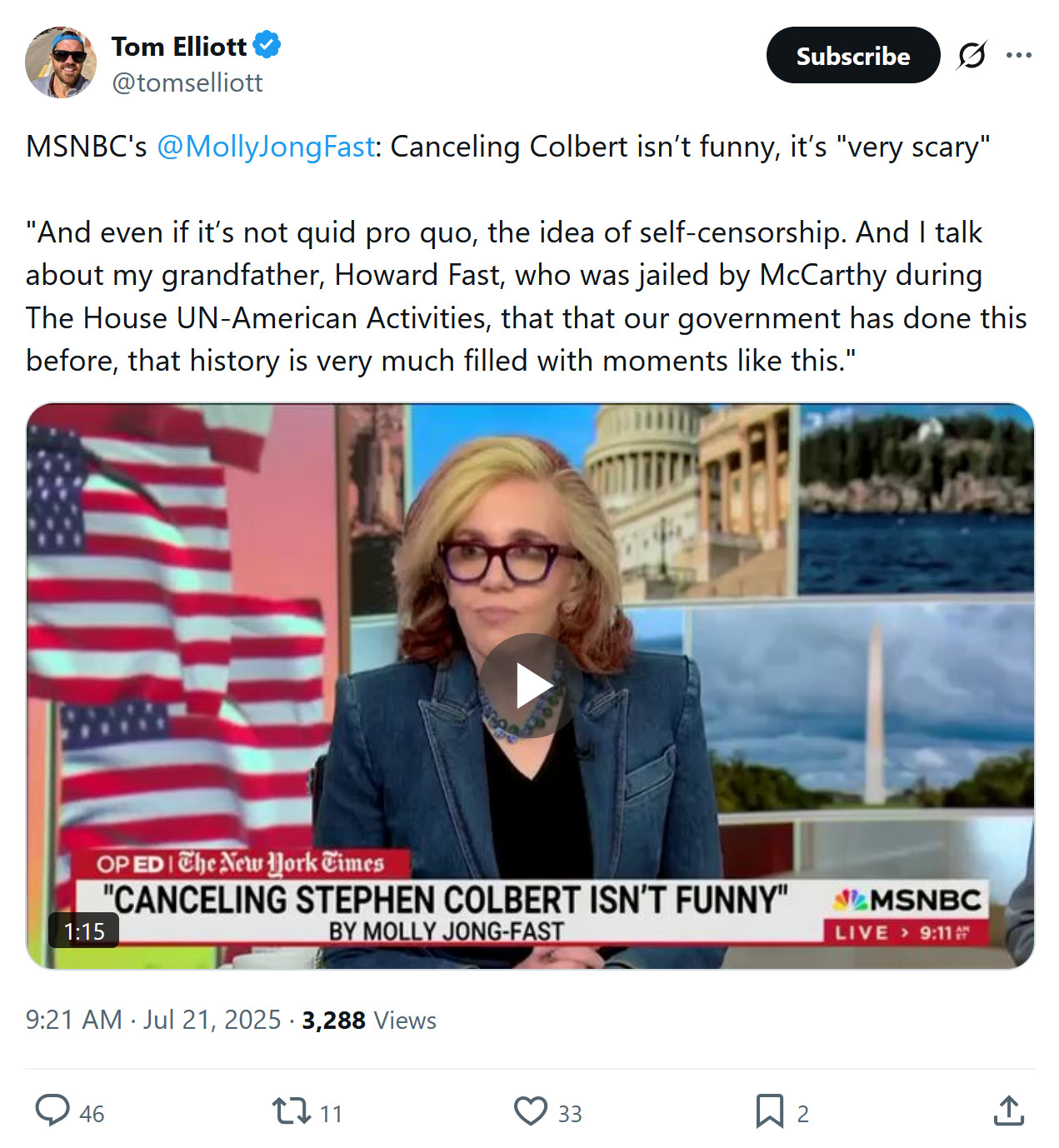Click the 1:15 video duration badge
Image resolution: width=1059 pixels, height=1148 pixels.
pos(84,931)
